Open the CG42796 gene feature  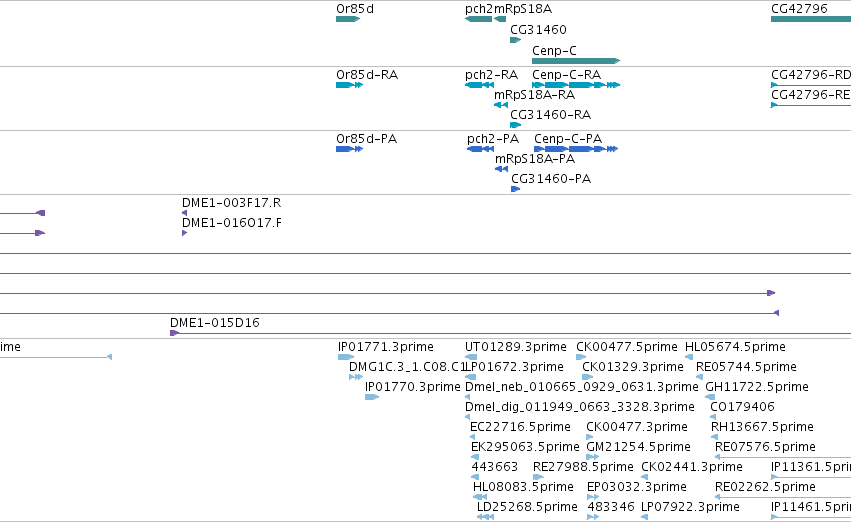coord(811,19)
